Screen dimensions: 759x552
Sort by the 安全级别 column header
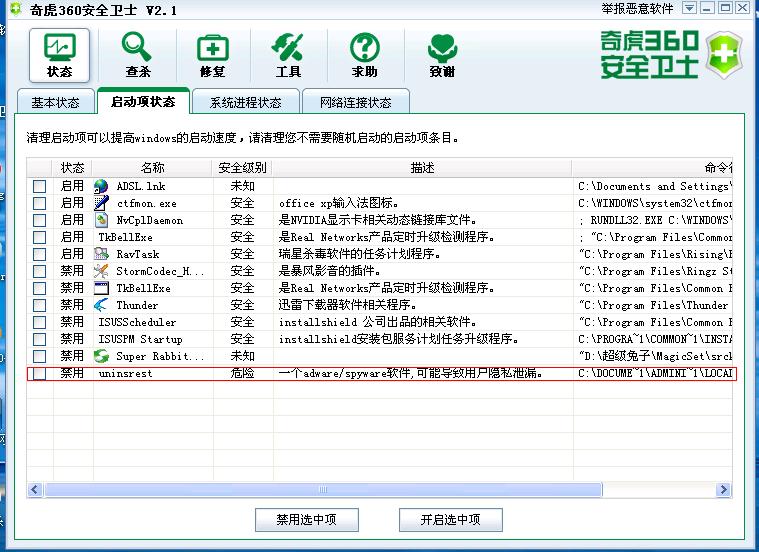[242, 168]
